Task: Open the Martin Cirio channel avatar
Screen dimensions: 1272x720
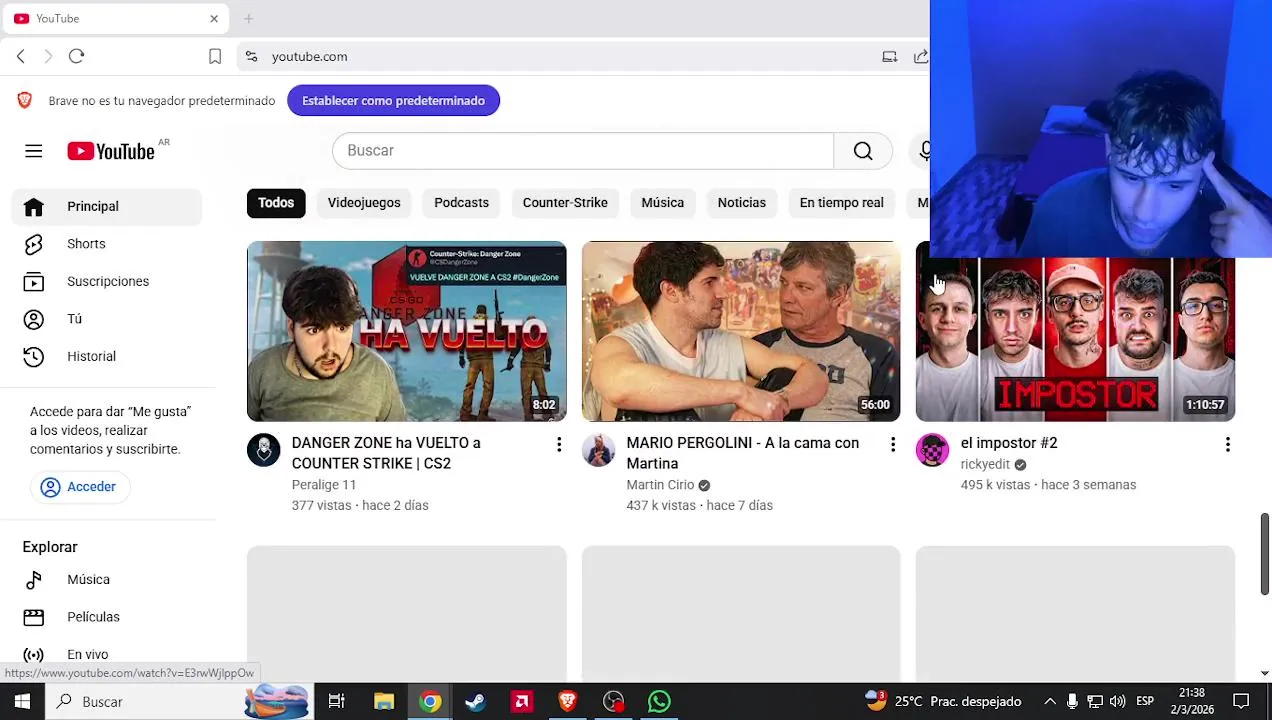Action: point(598,450)
